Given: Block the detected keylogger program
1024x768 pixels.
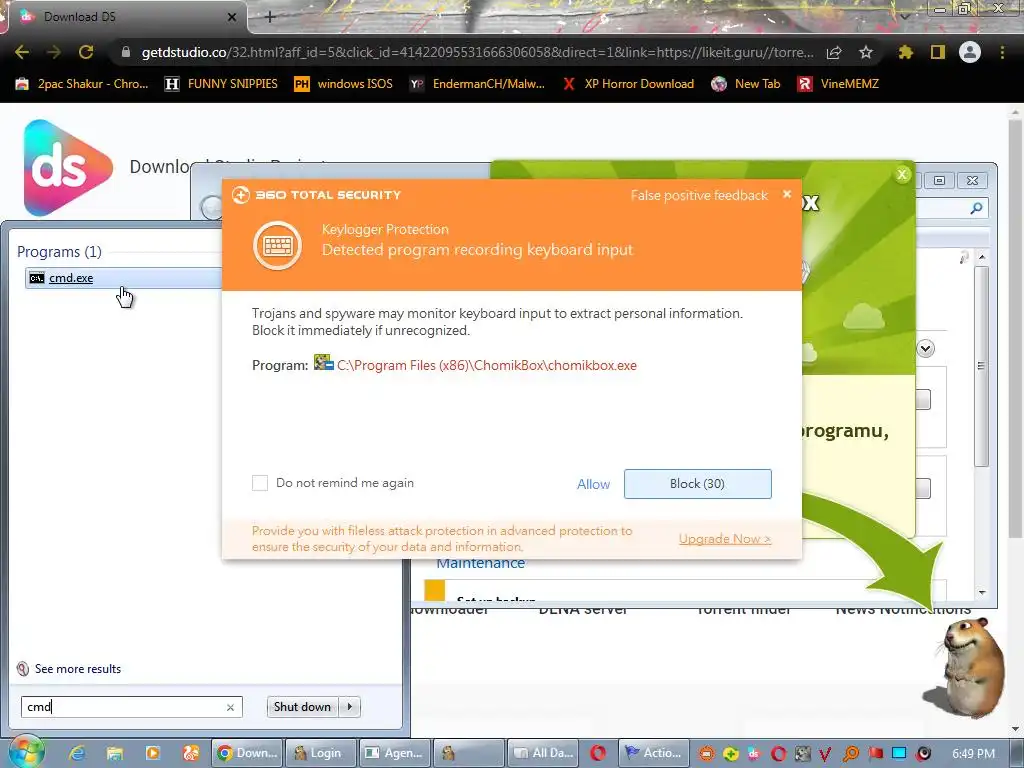Looking at the screenshot, I should point(697,484).
